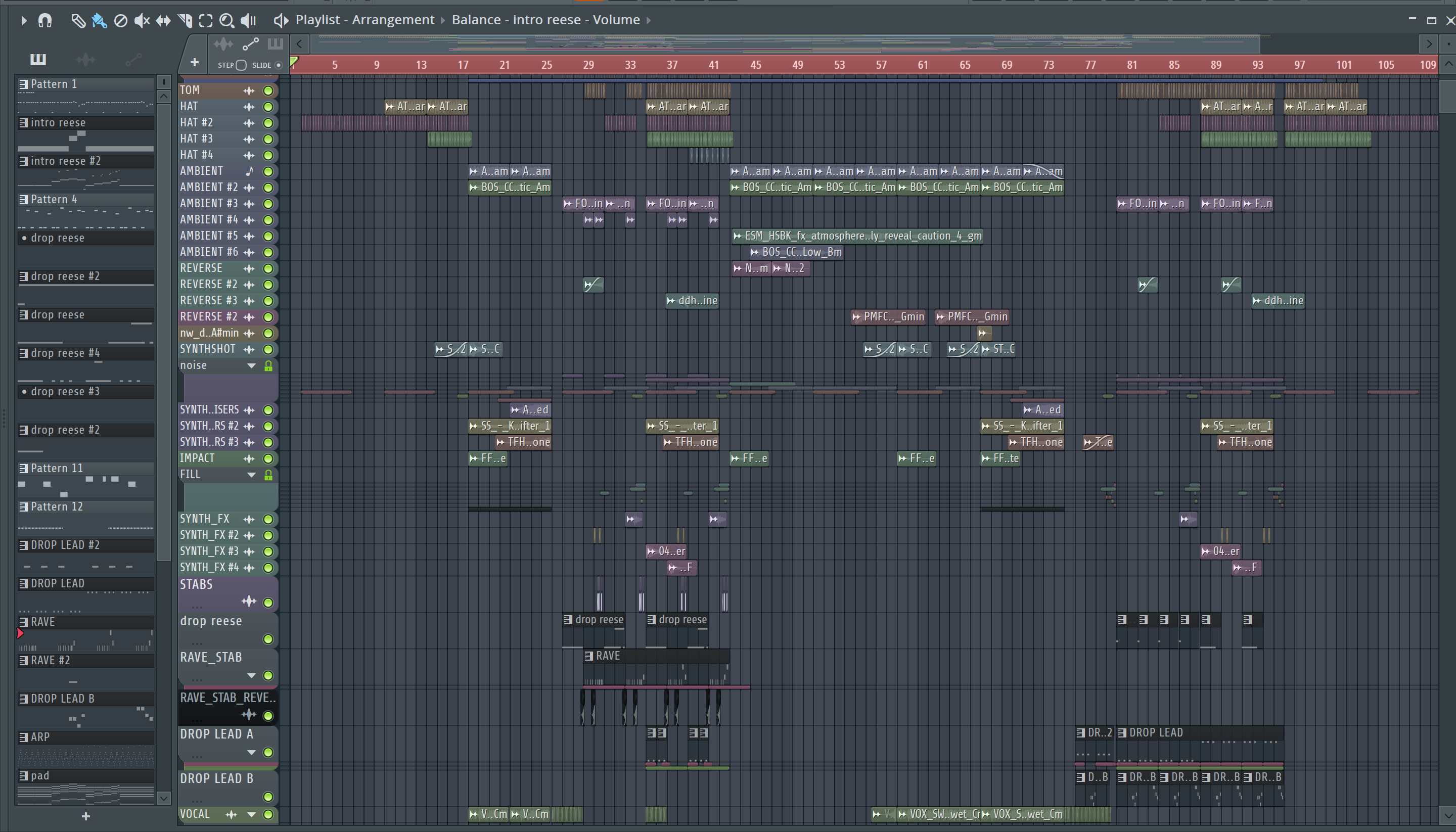
Task: Click the VOCAL track waveform icon
Action: (232, 814)
